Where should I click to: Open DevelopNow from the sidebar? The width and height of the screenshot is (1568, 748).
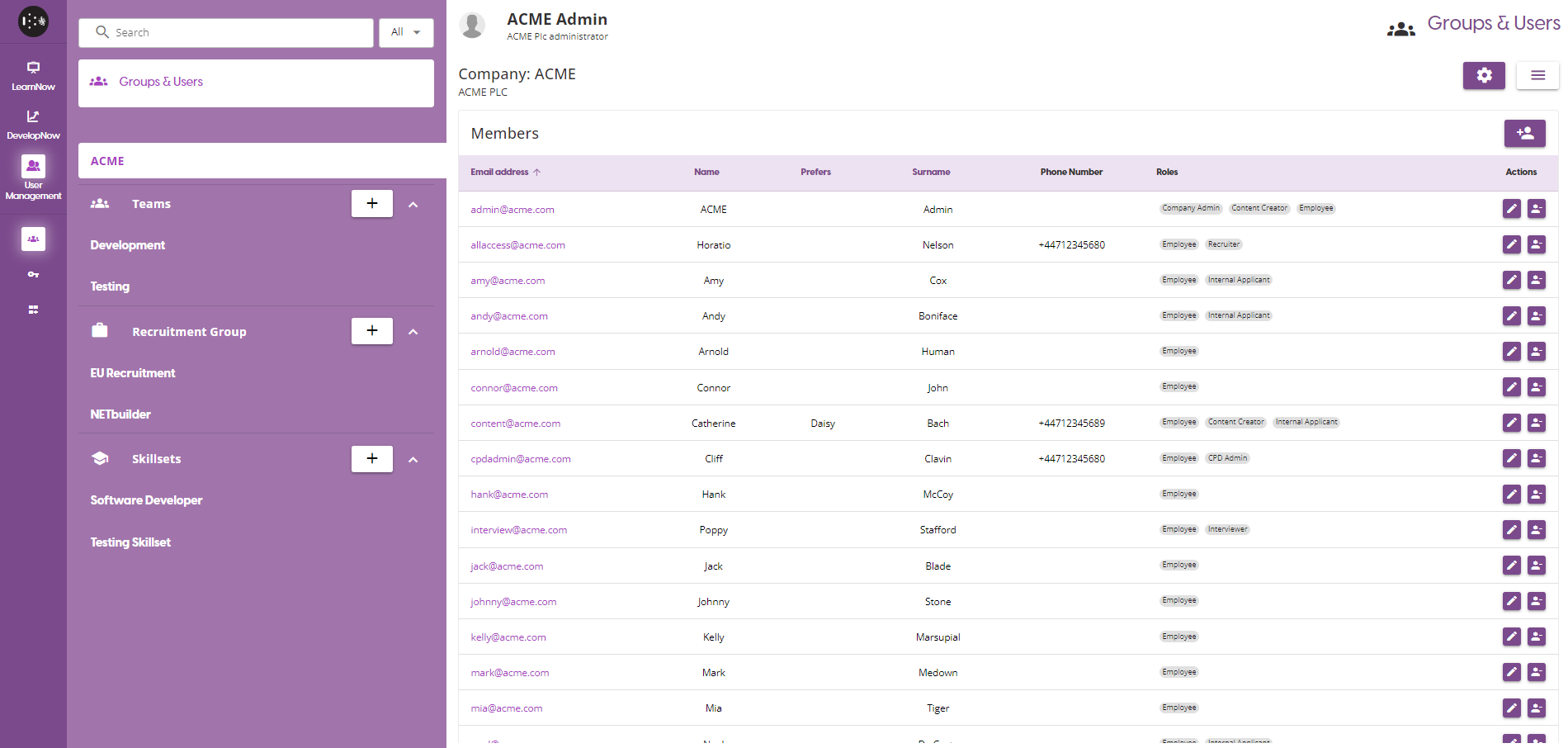tap(33, 124)
